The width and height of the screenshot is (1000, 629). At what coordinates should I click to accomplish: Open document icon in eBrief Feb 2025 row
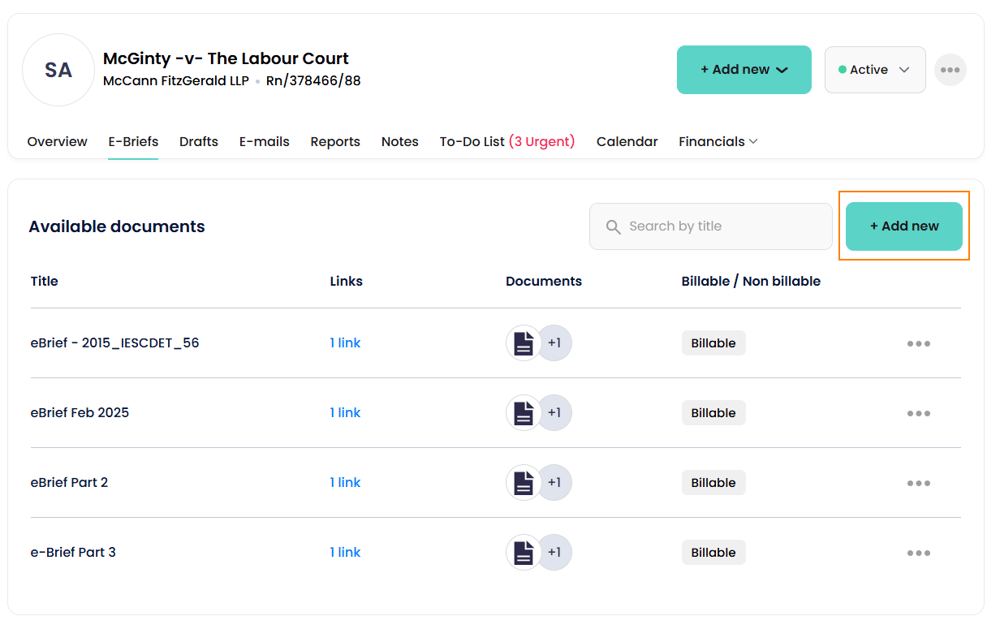(x=523, y=413)
